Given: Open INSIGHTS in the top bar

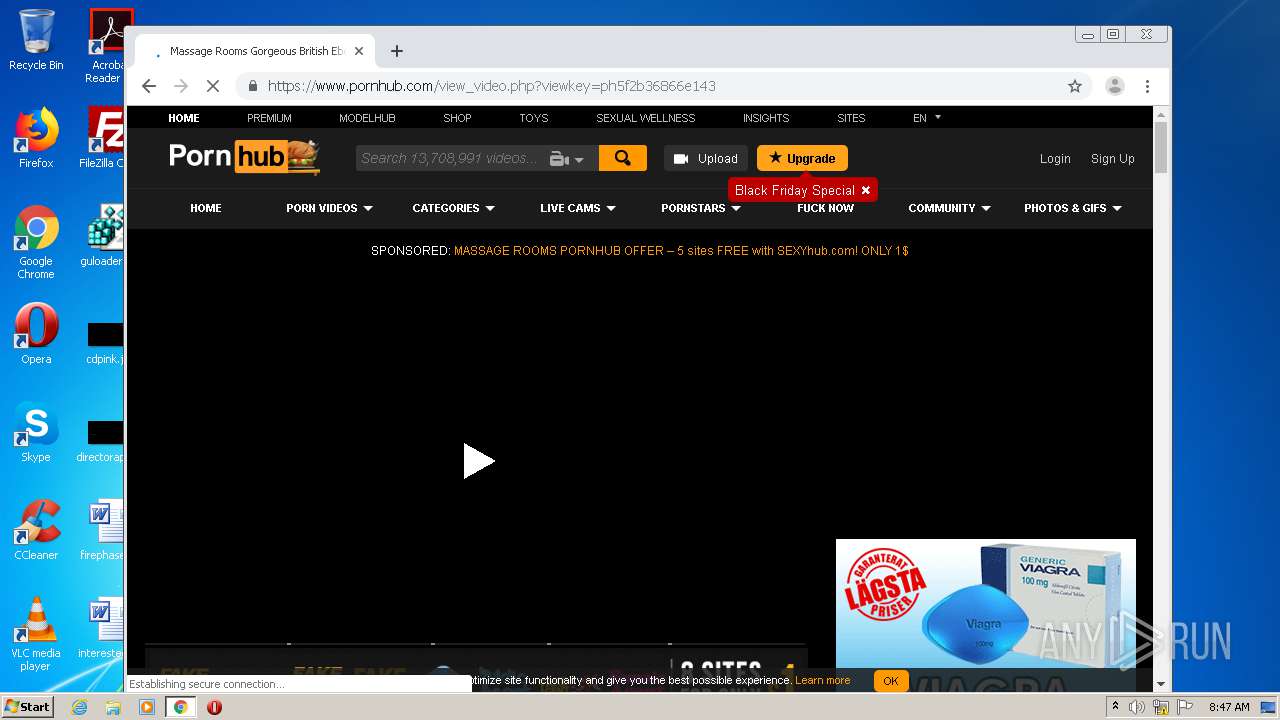Looking at the screenshot, I should [766, 118].
